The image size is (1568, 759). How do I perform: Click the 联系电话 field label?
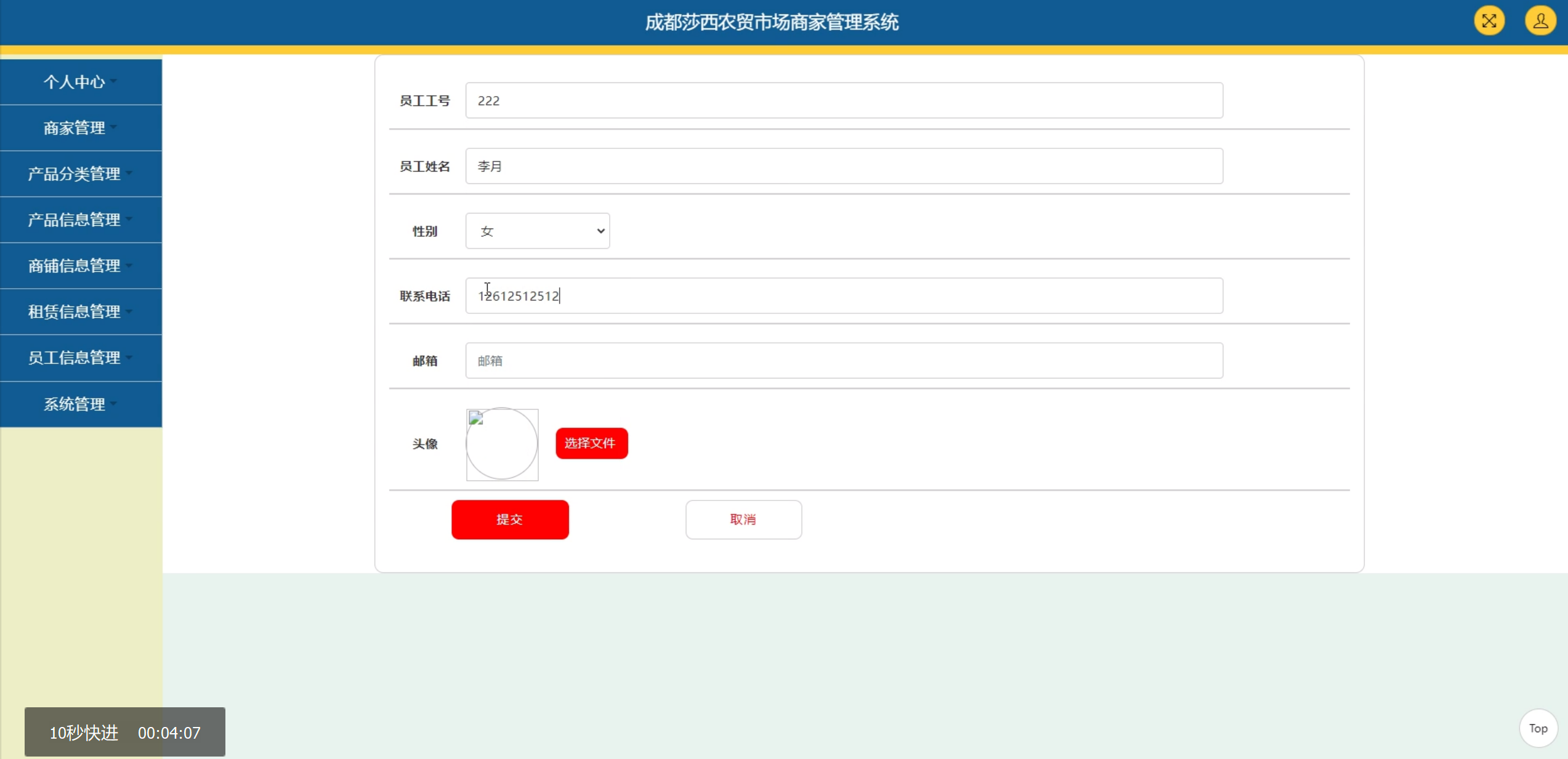point(425,296)
